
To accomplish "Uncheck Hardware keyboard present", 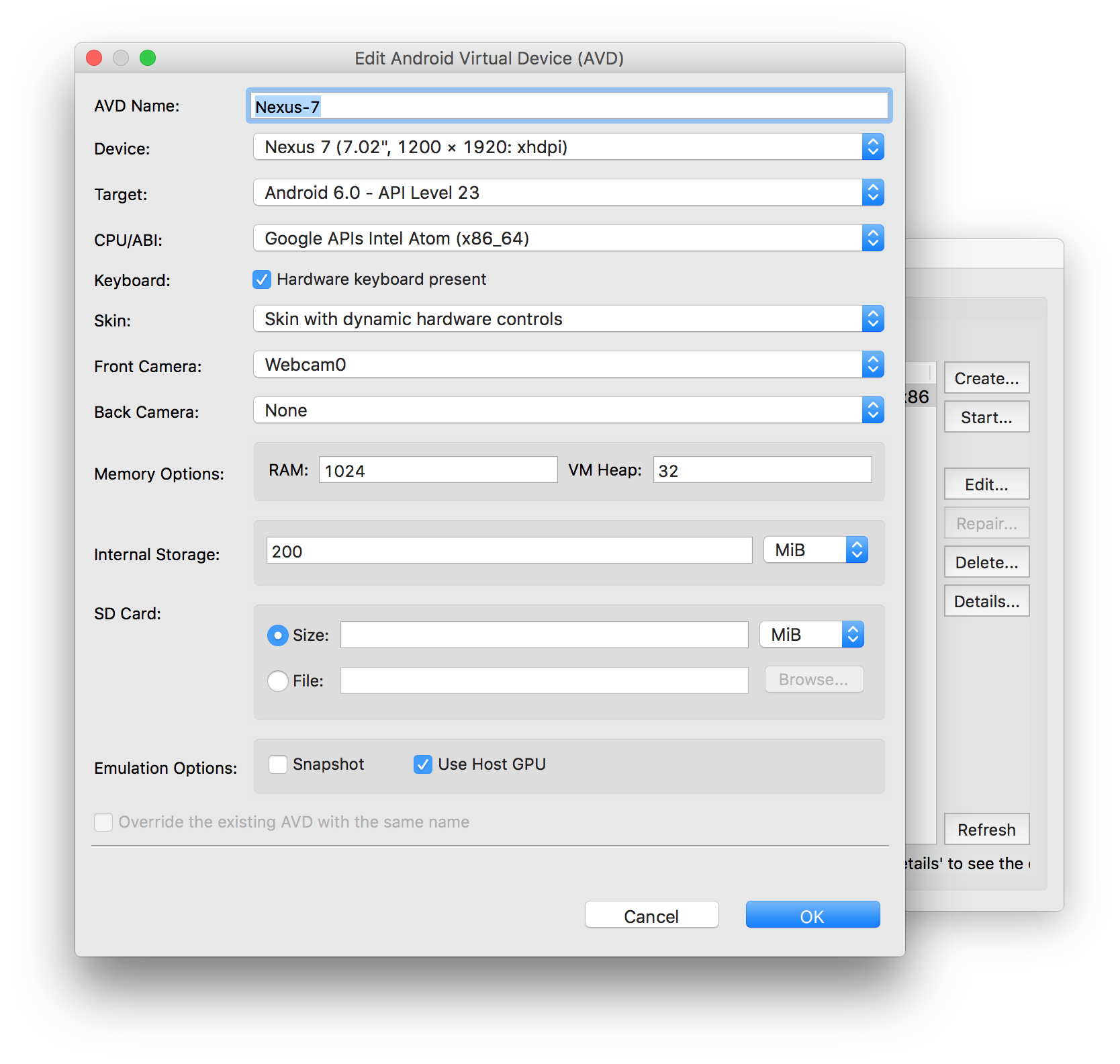I will (262, 279).
